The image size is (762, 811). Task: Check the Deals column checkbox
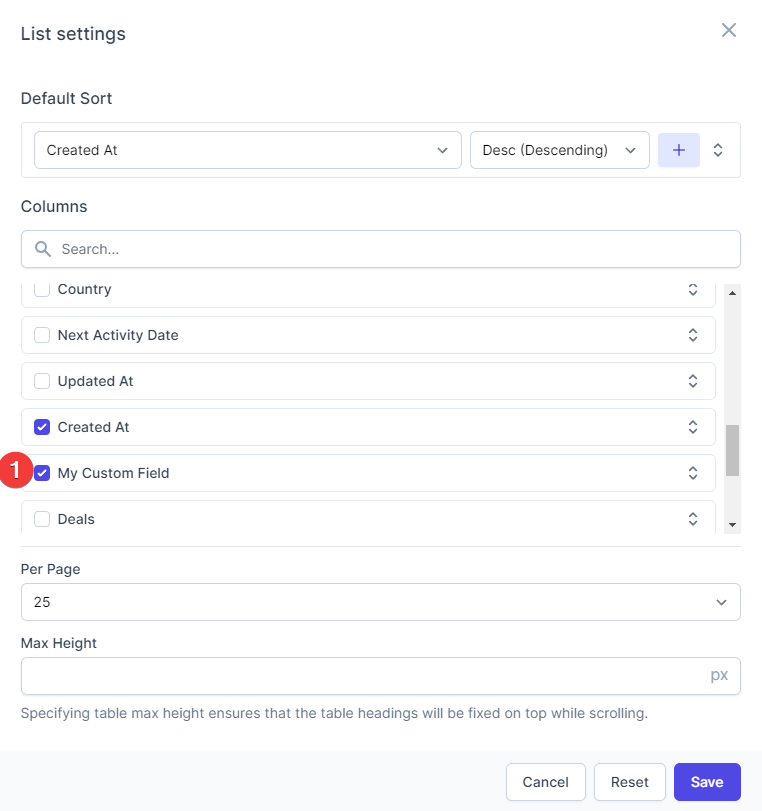tap(42, 519)
